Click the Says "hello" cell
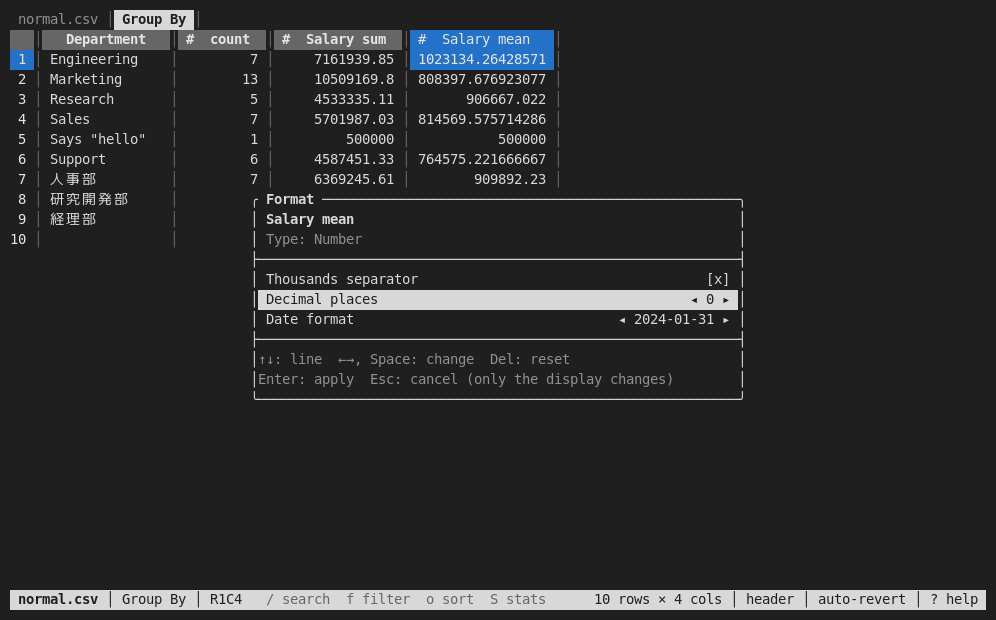This screenshot has width=996, height=620. (x=98, y=139)
